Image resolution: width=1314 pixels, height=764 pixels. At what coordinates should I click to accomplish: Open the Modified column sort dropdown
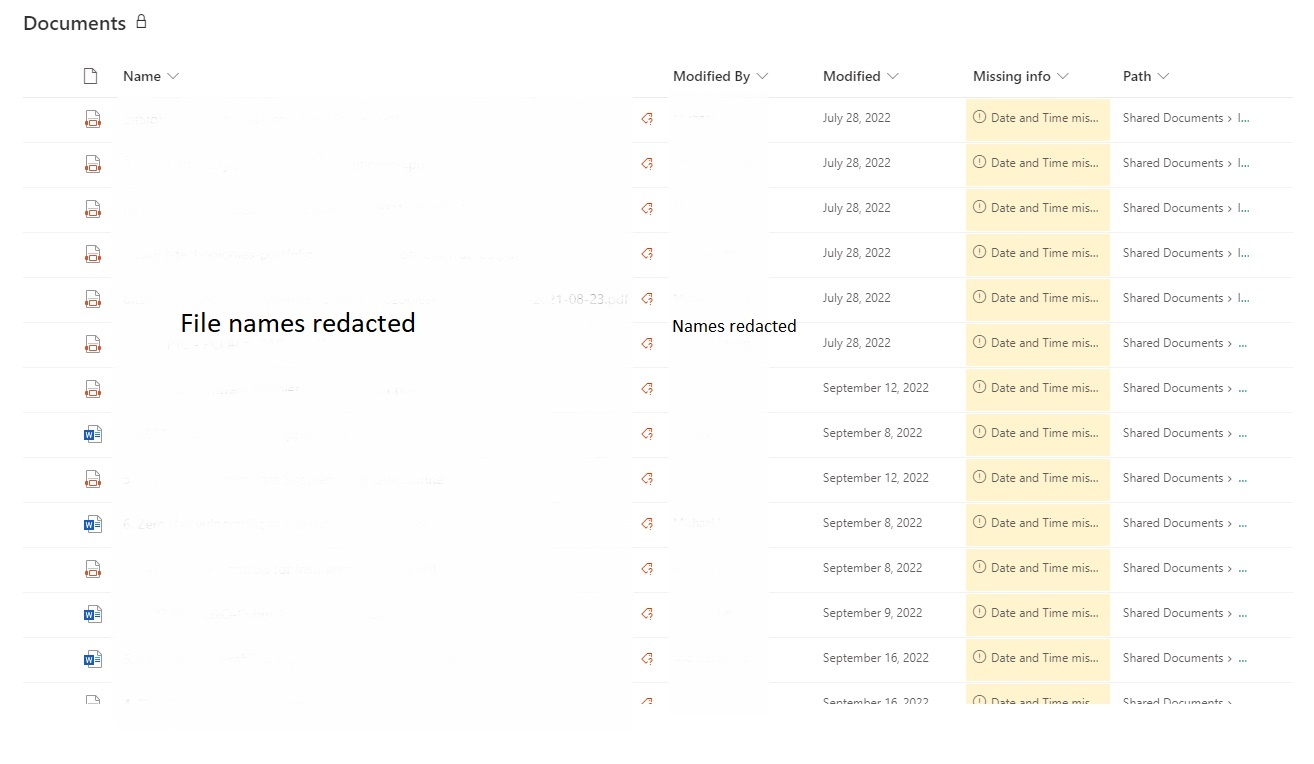[892, 76]
